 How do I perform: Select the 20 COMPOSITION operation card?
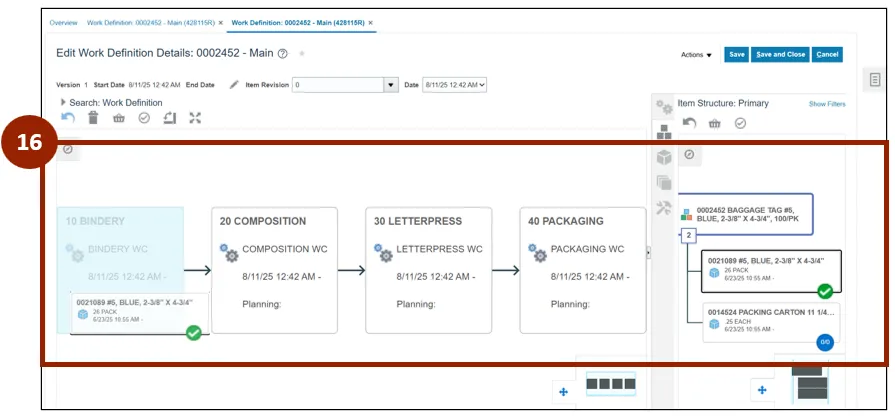pos(275,270)
